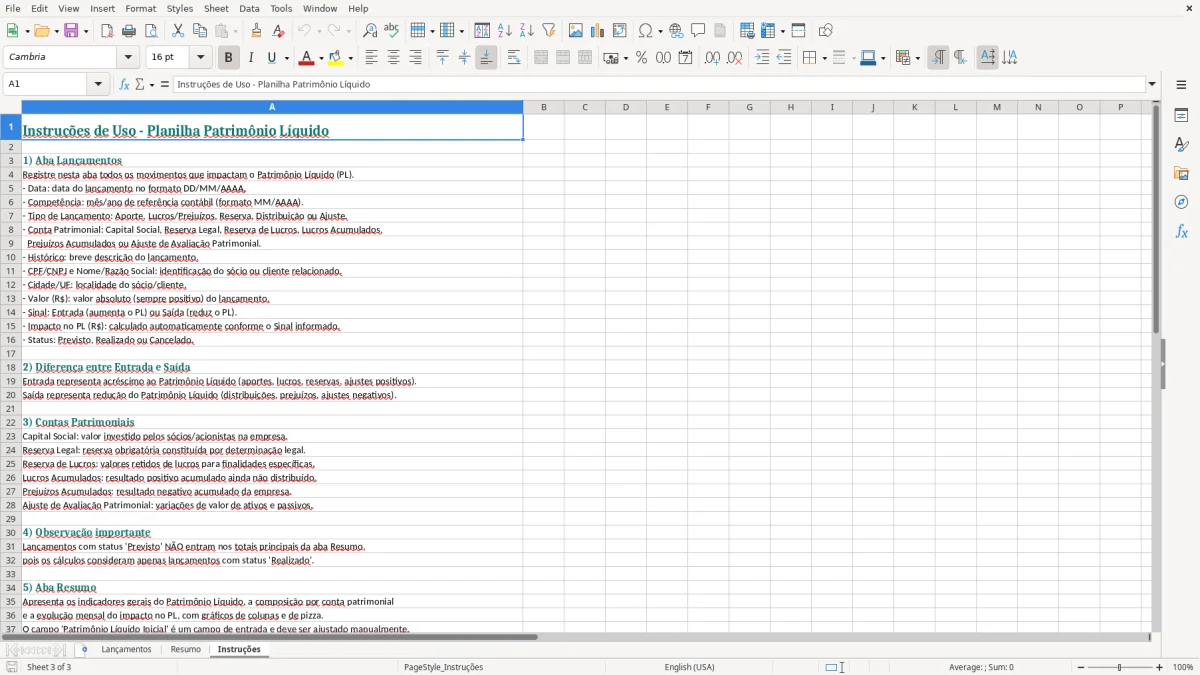Click the Cut scissors icon

(x=178, y=31)
